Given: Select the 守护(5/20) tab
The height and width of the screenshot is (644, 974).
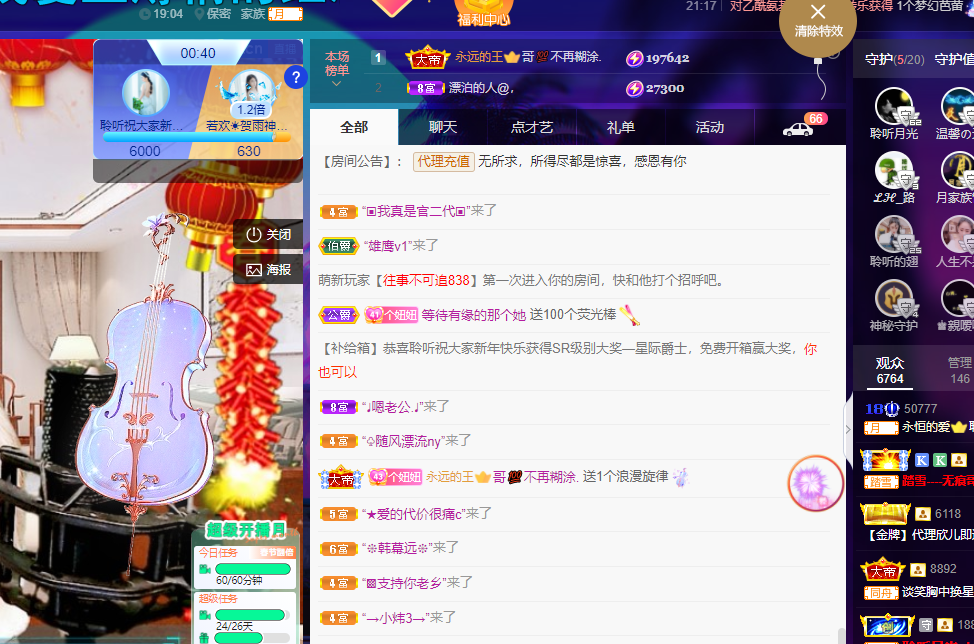Looking at the screenshot, I should click(x=894, y=60).
